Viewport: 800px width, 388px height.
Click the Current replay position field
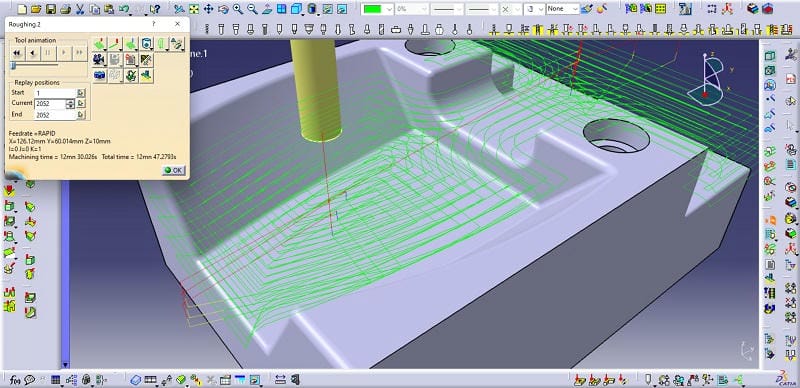click(51, 104)
